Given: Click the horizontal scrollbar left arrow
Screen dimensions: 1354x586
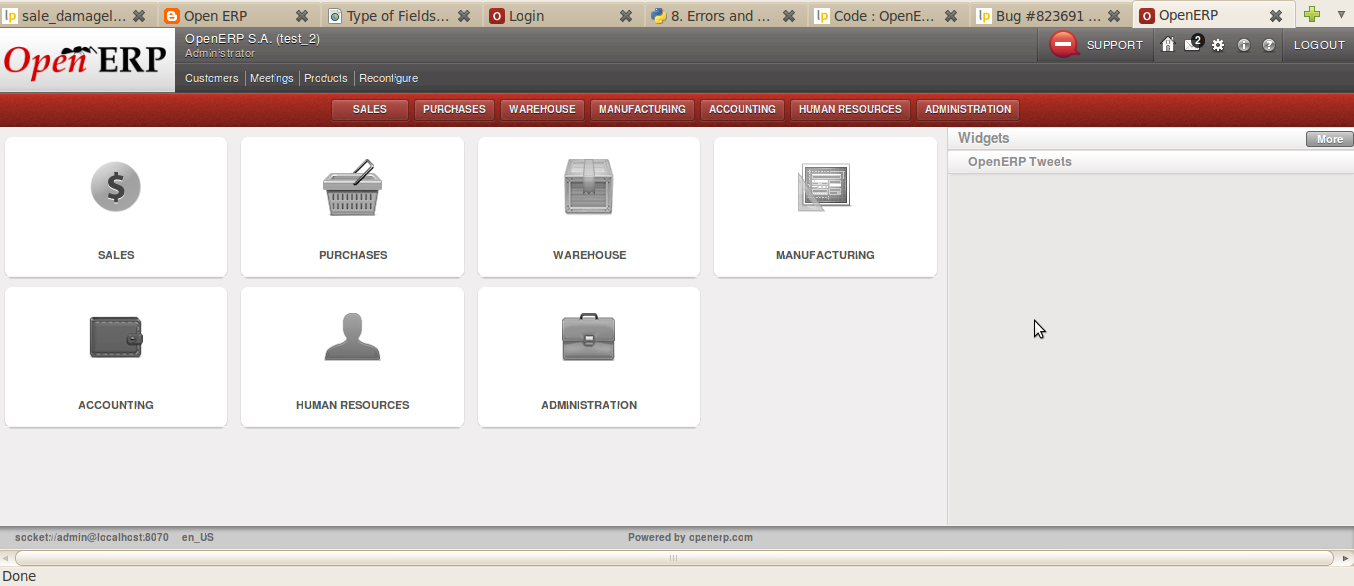Looking at the screenshot, I should [x=7, y=558].
